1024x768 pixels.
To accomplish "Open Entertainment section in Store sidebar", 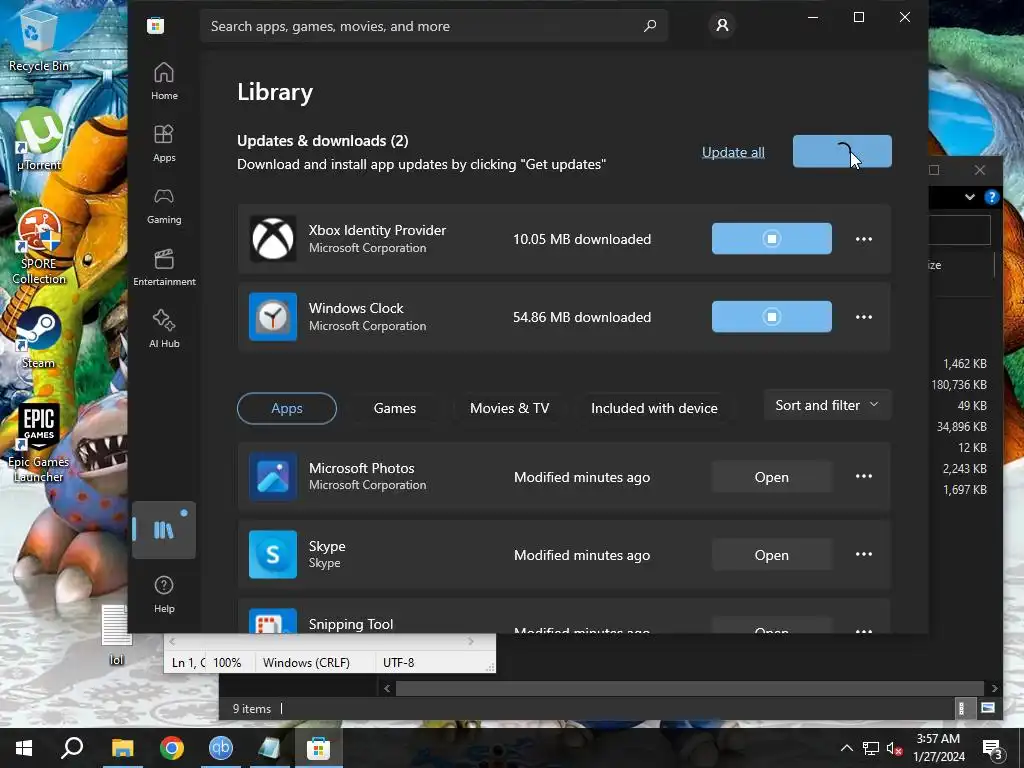I will 164,267.
